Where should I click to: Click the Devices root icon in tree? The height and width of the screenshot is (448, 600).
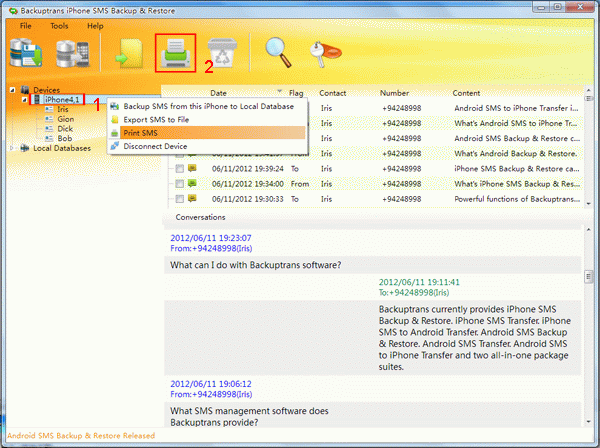click(x=25, y=90)
